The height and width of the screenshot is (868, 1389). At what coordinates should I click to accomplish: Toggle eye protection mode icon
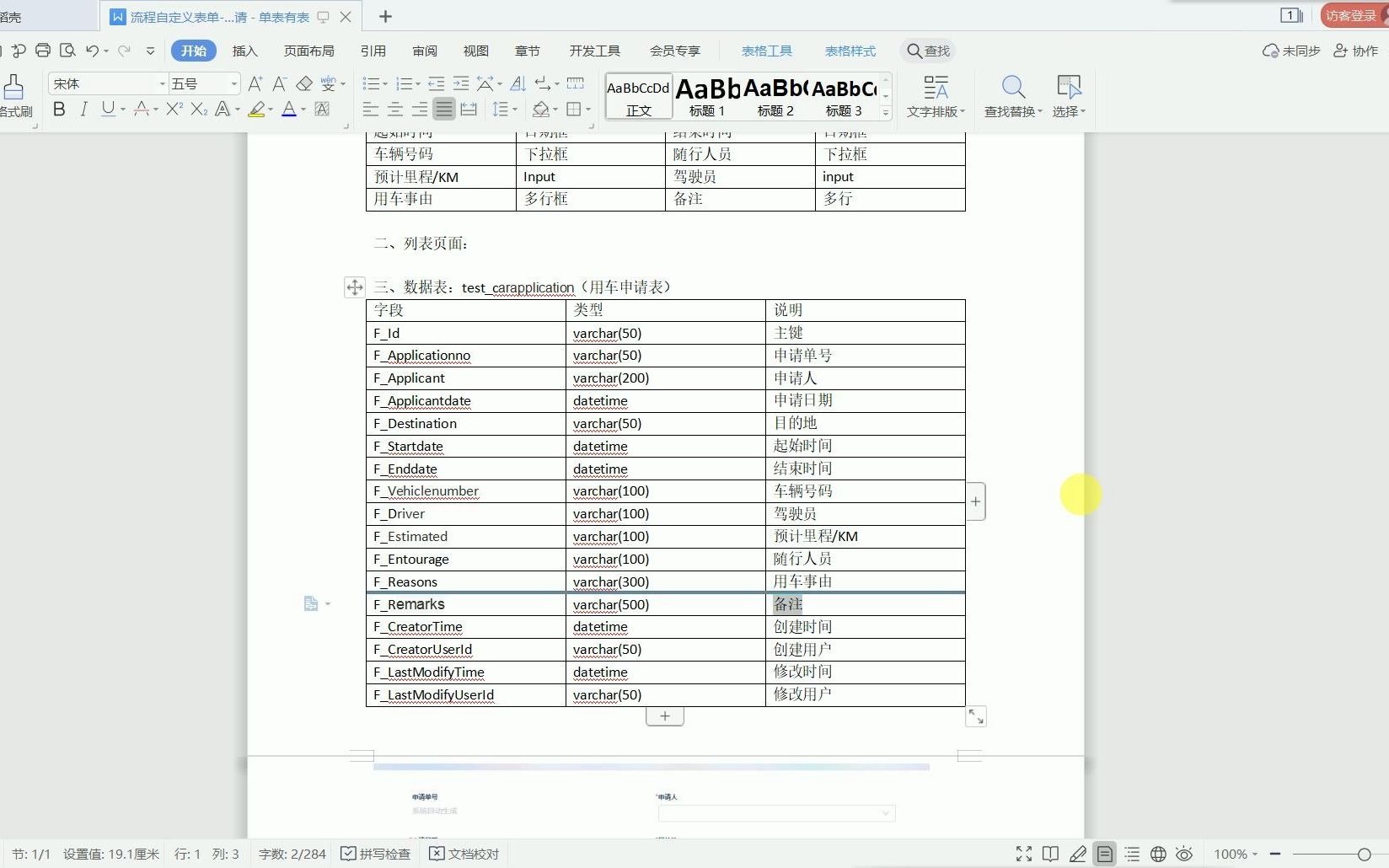click(1184, 854)
